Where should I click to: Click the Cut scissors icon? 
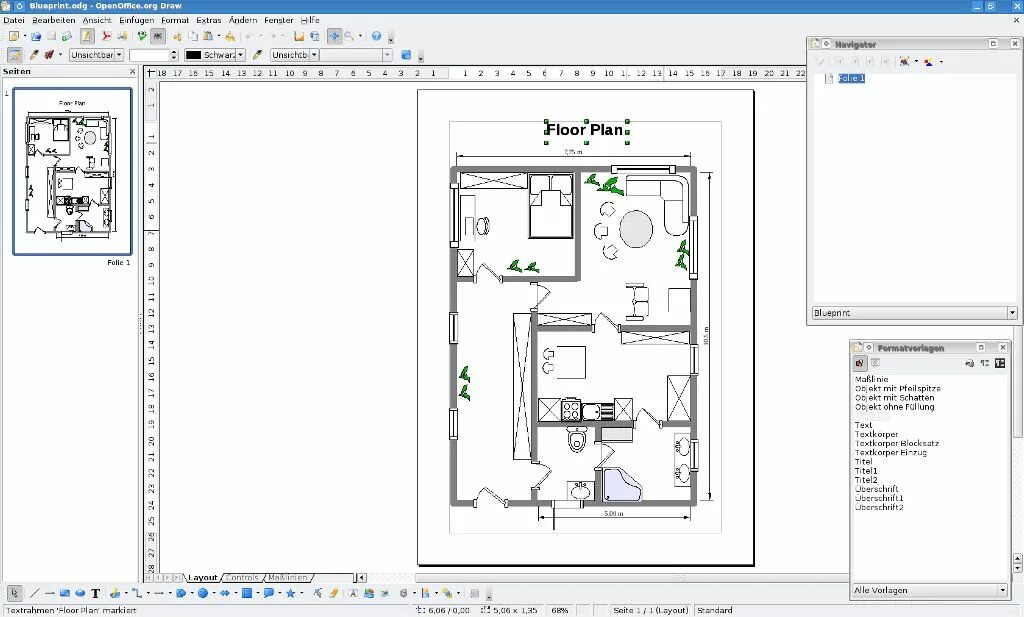(x=177, y=37)
